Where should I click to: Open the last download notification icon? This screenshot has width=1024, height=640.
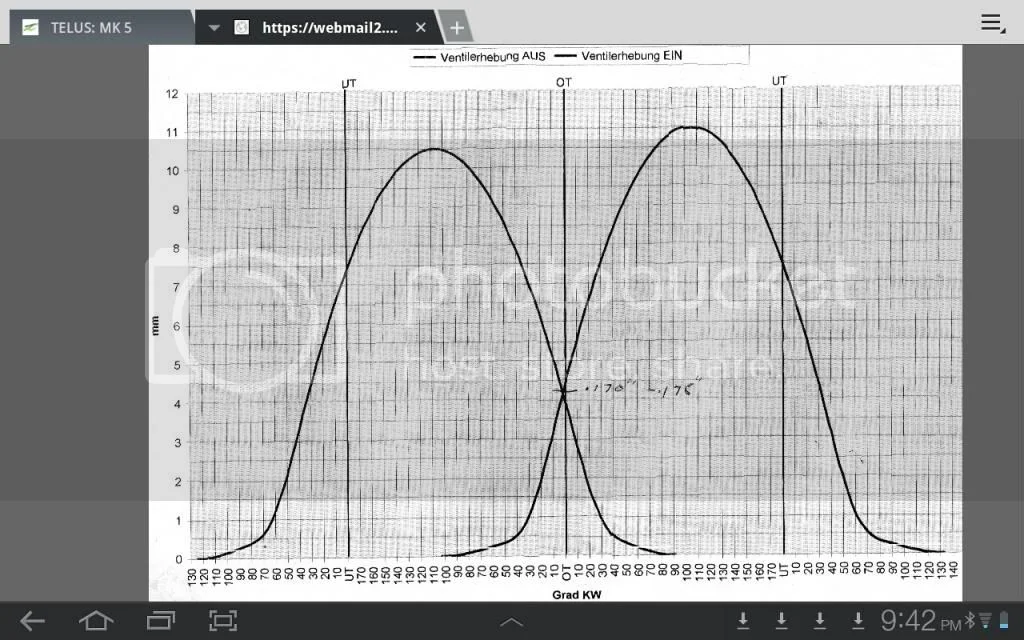pyautogui.click(x=857, y=621)
